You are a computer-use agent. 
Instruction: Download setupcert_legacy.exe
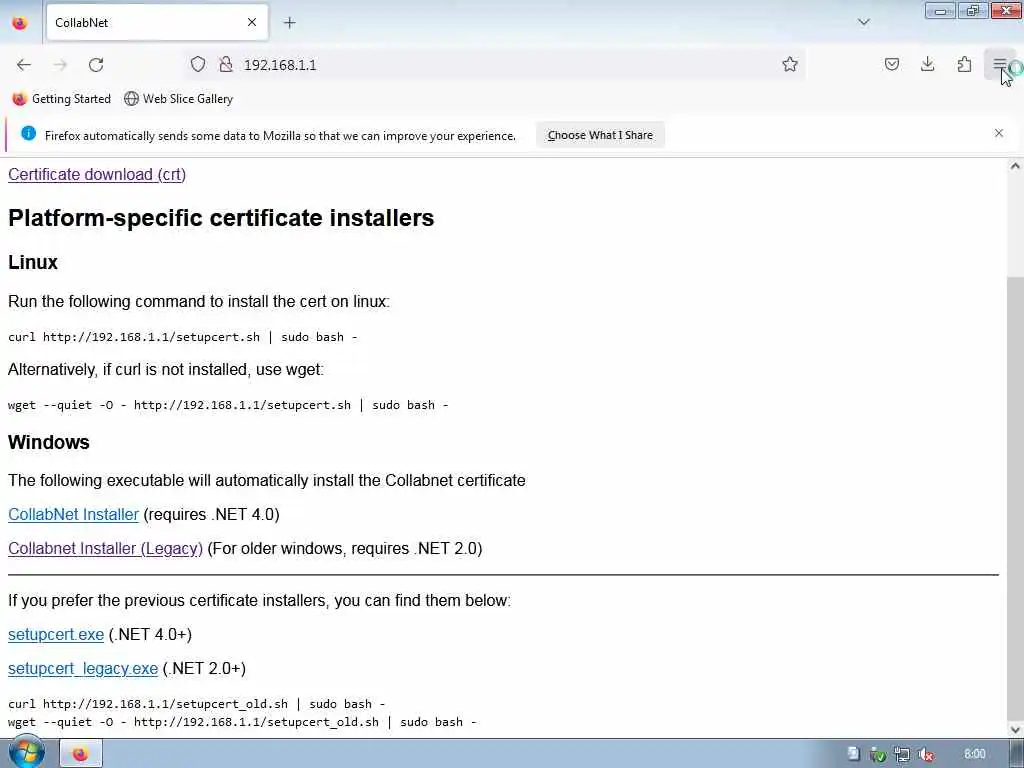[x=83, y=669]
